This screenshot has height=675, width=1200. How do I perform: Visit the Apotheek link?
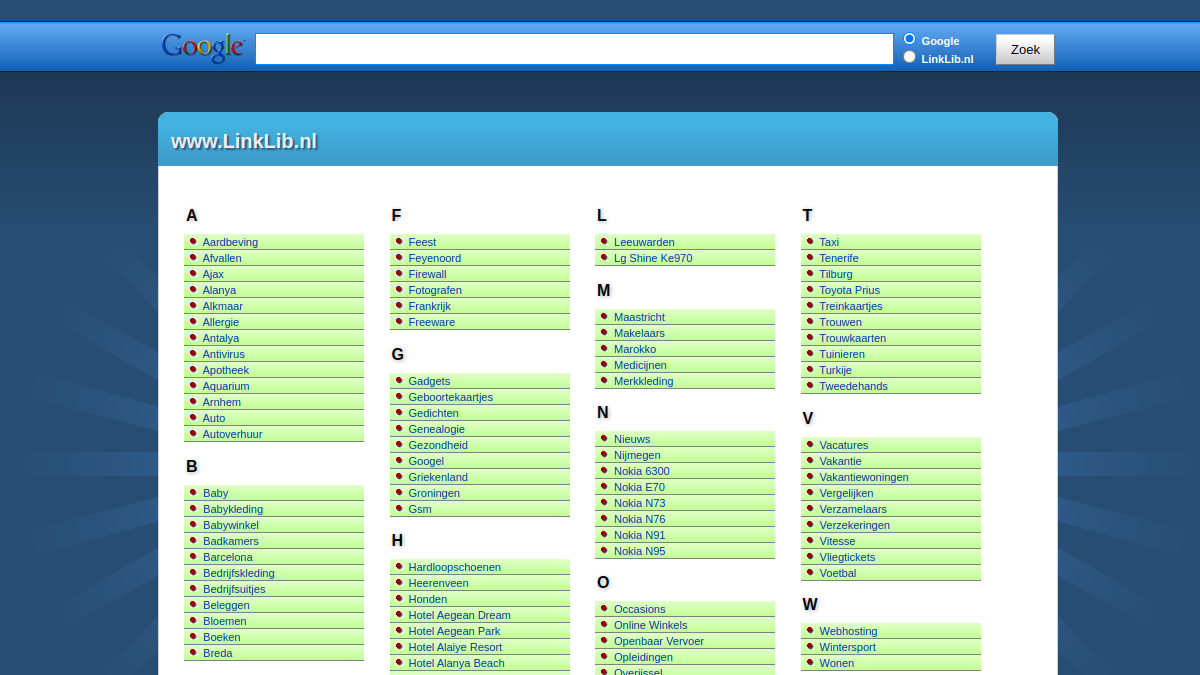pyautogui.click(x=226, y=370)
